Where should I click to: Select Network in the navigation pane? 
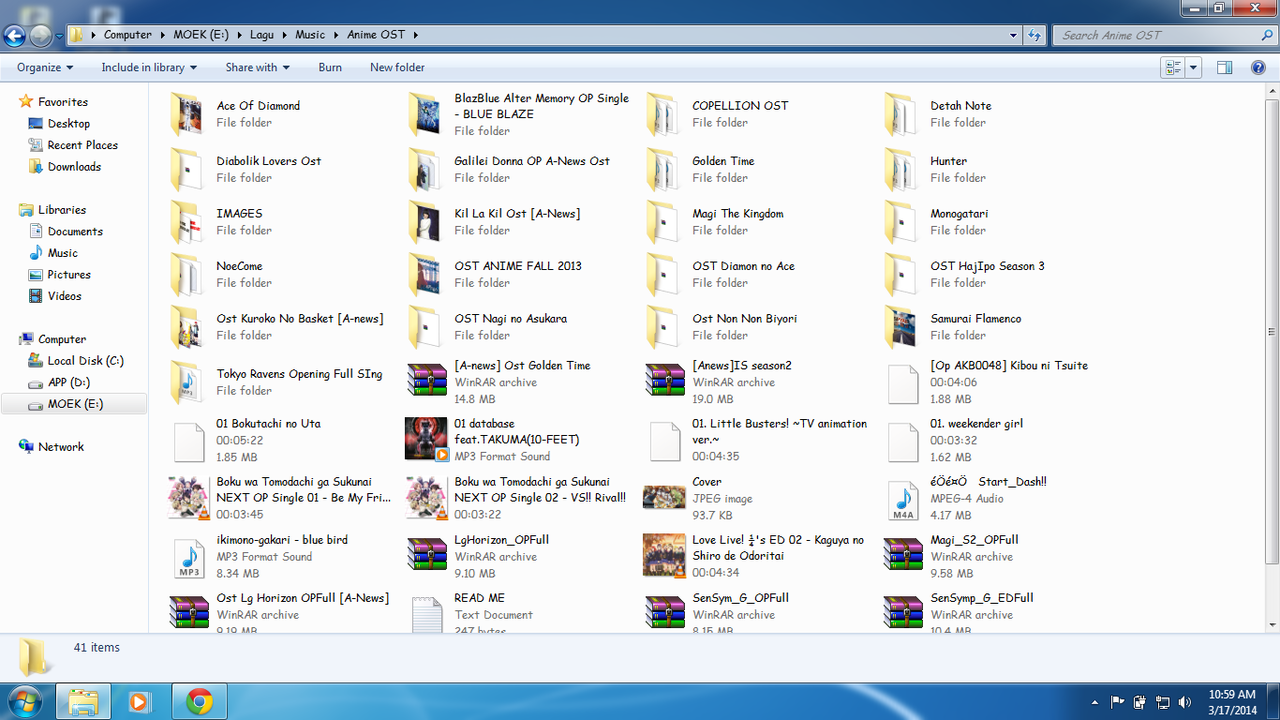[x=61, y=447]
